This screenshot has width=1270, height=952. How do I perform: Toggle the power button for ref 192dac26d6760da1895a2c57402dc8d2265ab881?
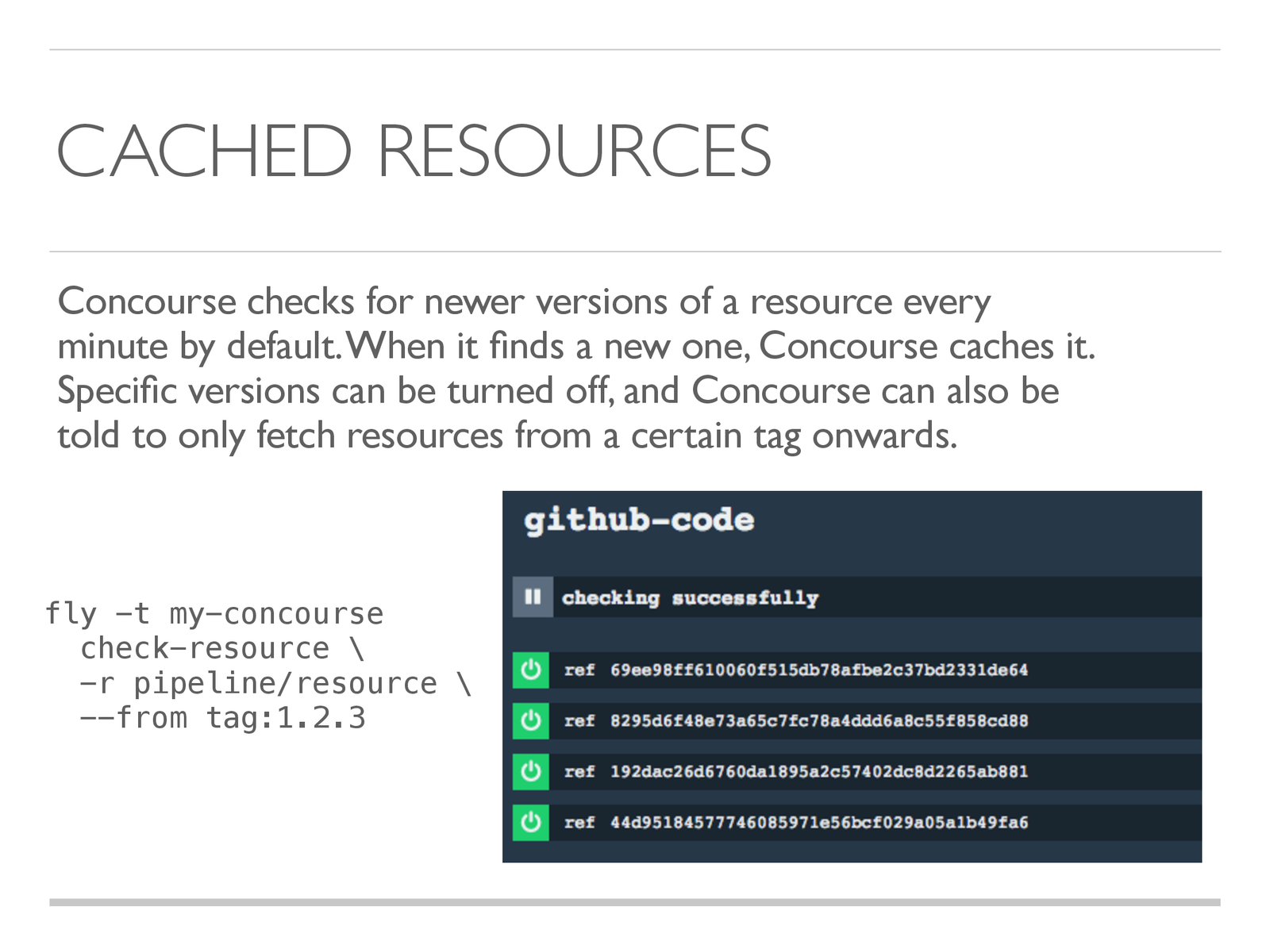pos(531,772)
